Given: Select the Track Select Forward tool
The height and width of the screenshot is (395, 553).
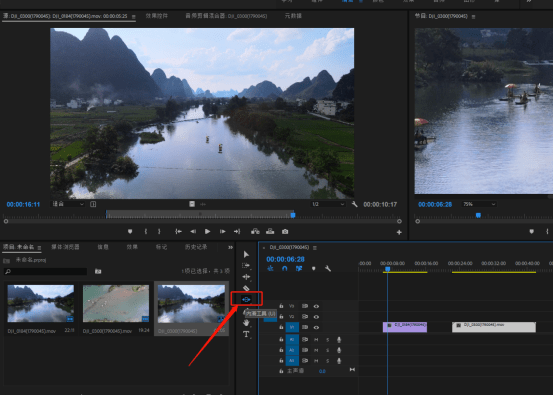Looking at the screenshot, I should pyautogui.click(x=246, y=266).
